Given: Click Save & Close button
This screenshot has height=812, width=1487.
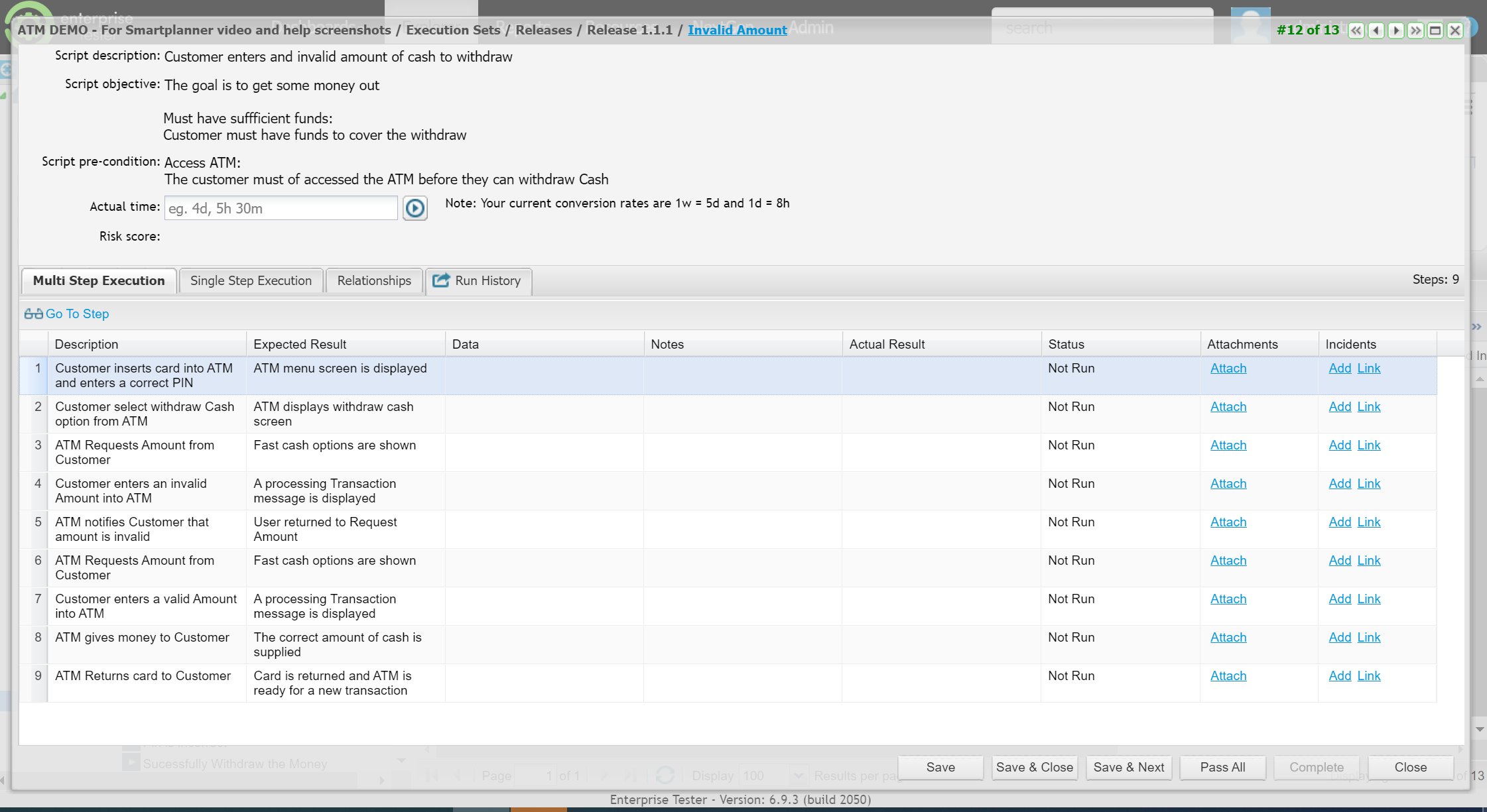Looking at the screenshot, I should pos(1034,767).
